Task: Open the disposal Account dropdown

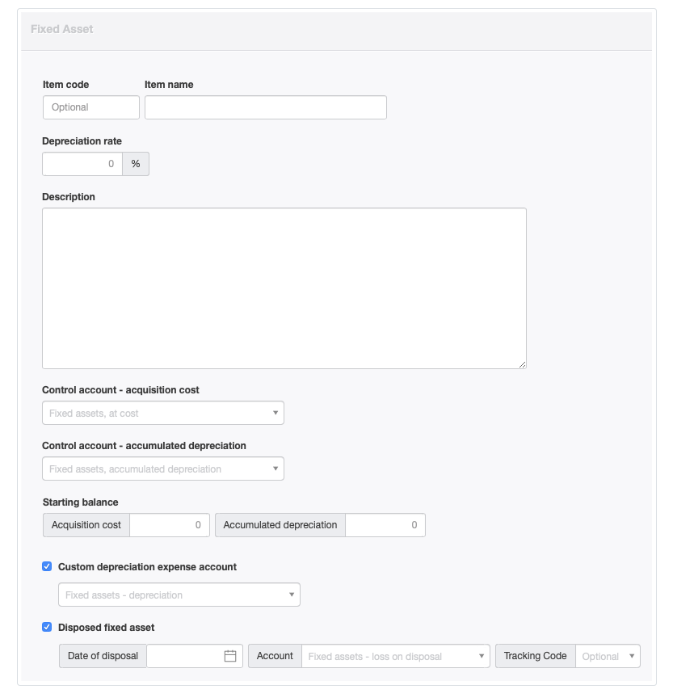Action: 394,656
